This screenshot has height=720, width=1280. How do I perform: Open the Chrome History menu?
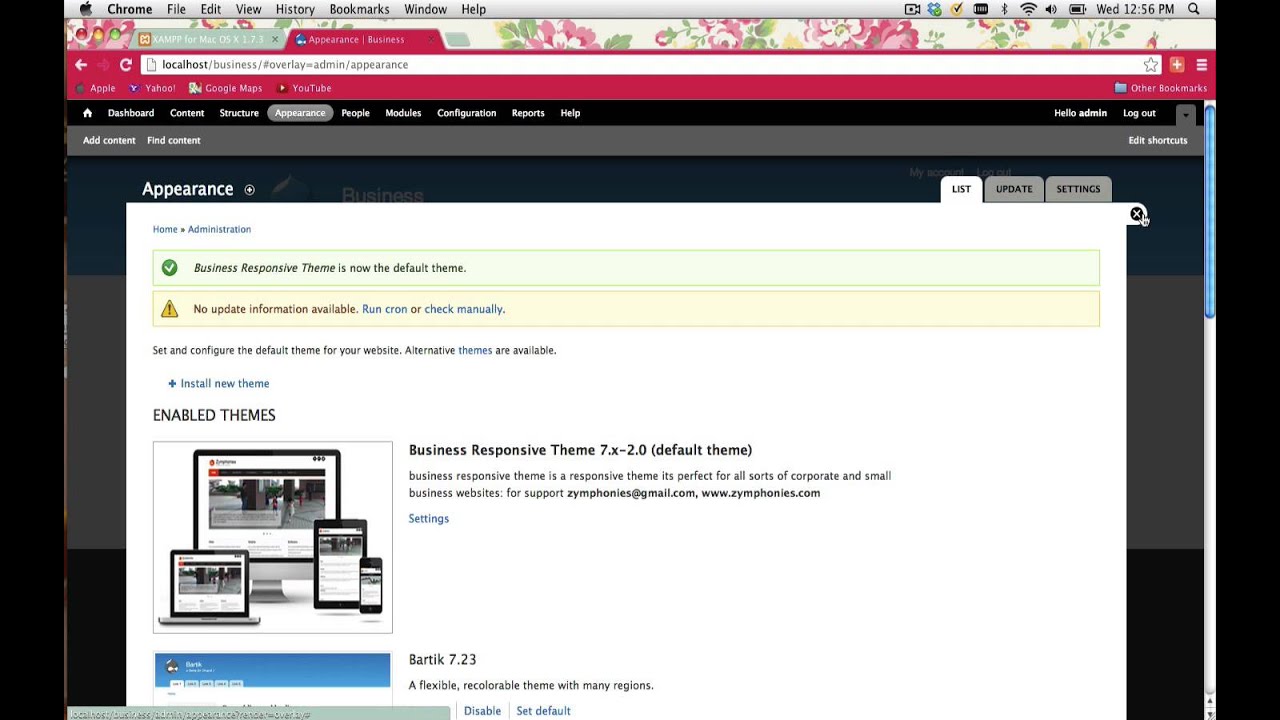295,9
